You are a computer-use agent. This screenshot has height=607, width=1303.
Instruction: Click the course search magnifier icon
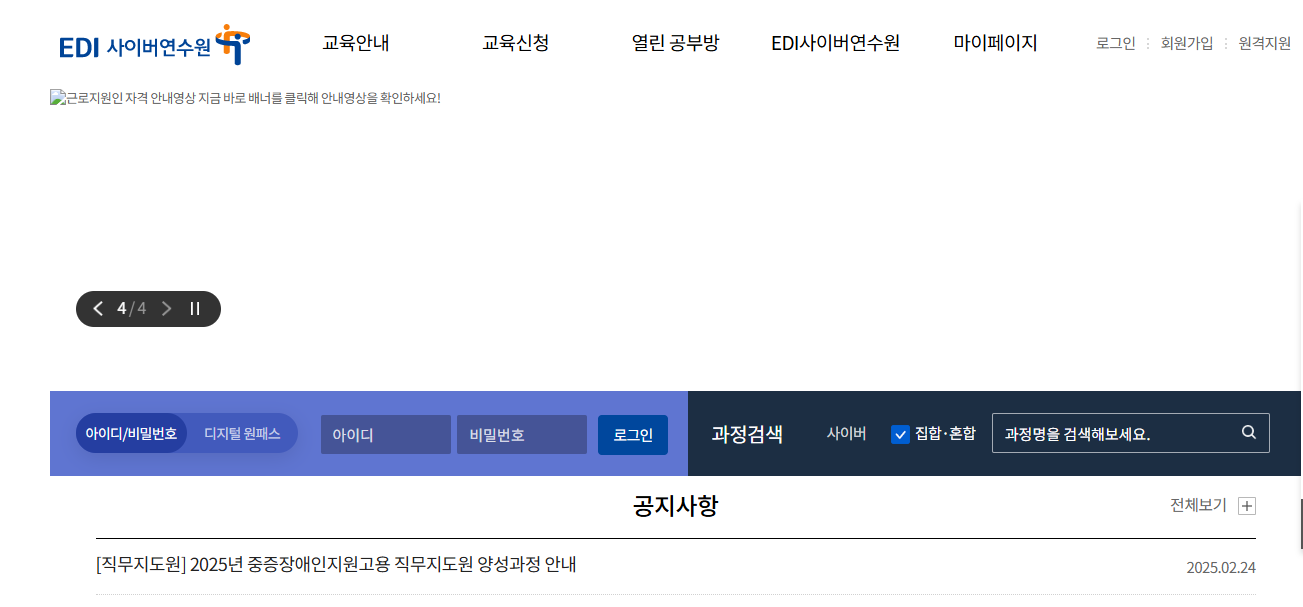pos(1248,432)
